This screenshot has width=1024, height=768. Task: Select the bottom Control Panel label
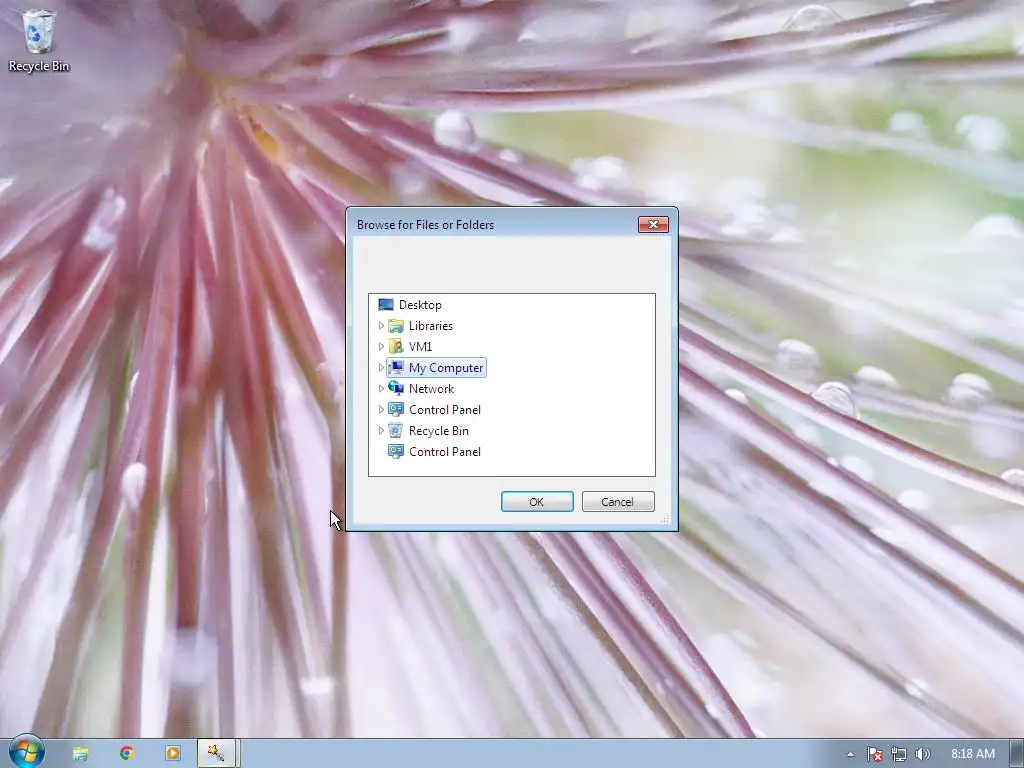tap(445, 451)
